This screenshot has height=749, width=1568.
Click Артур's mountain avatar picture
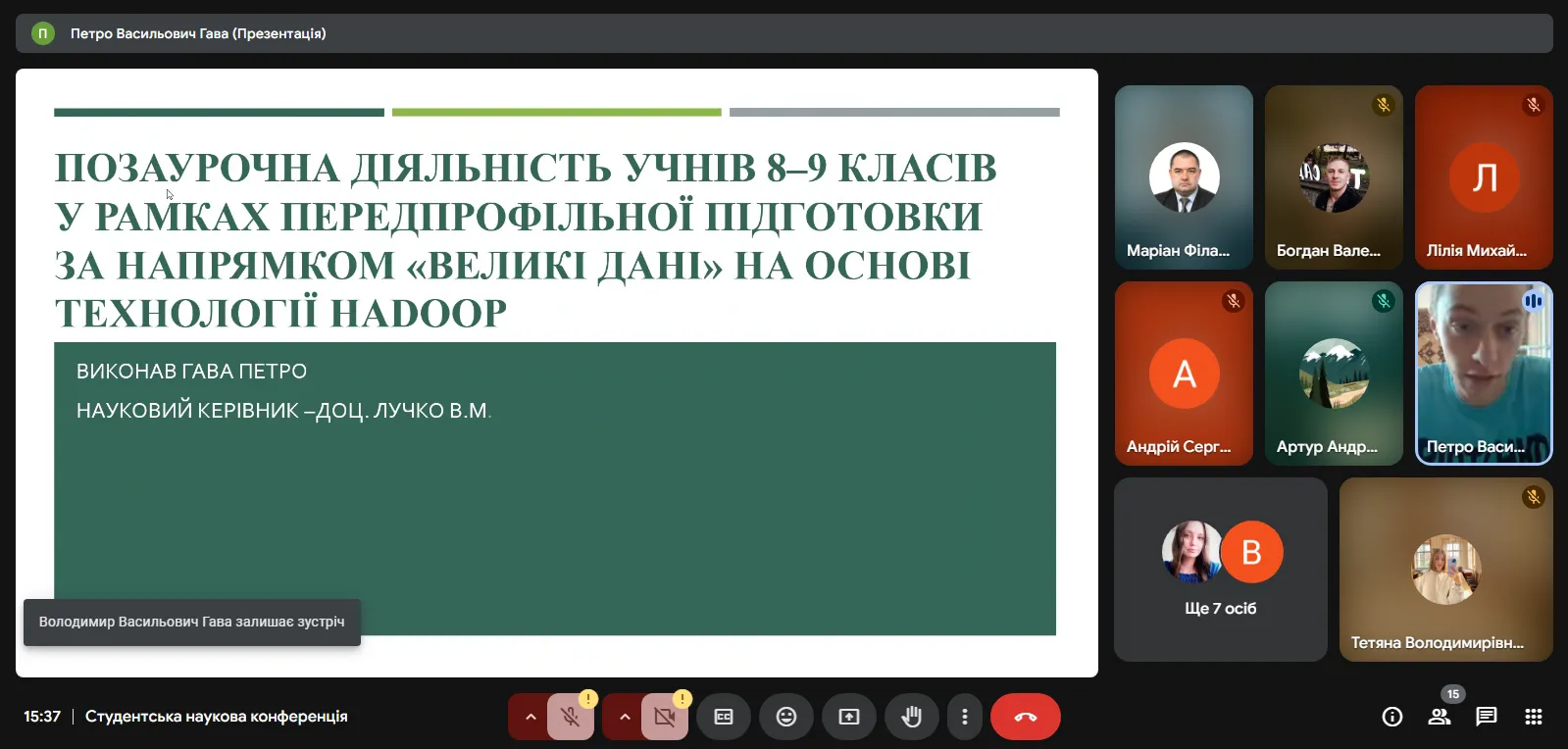pos(1335,374)
